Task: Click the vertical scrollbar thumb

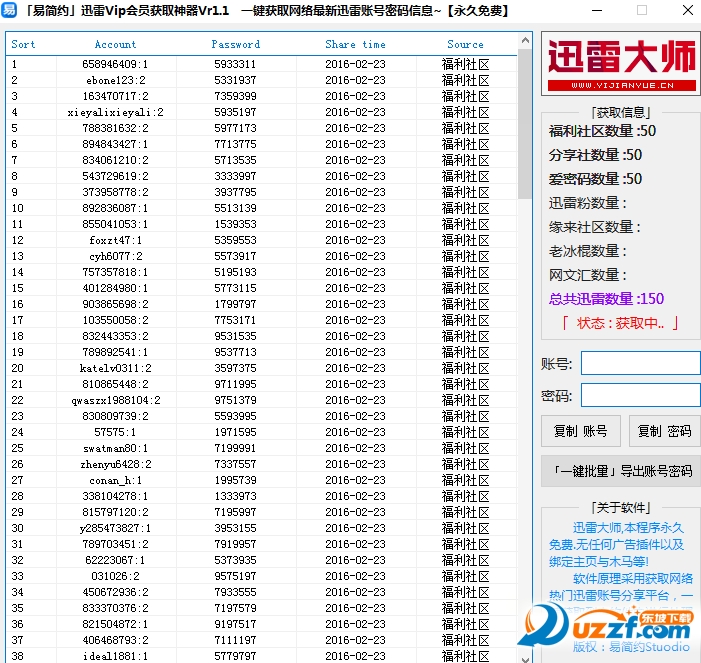Action: 525,124
